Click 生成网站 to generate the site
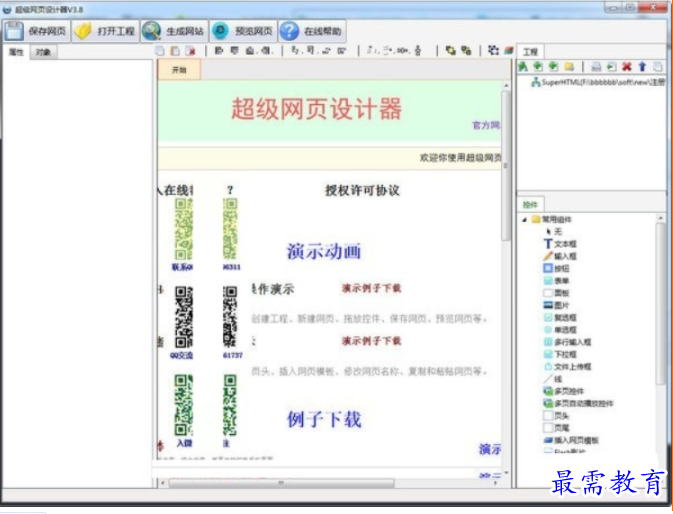The width and height of the screenshot is (673, 514). [174, 31]
